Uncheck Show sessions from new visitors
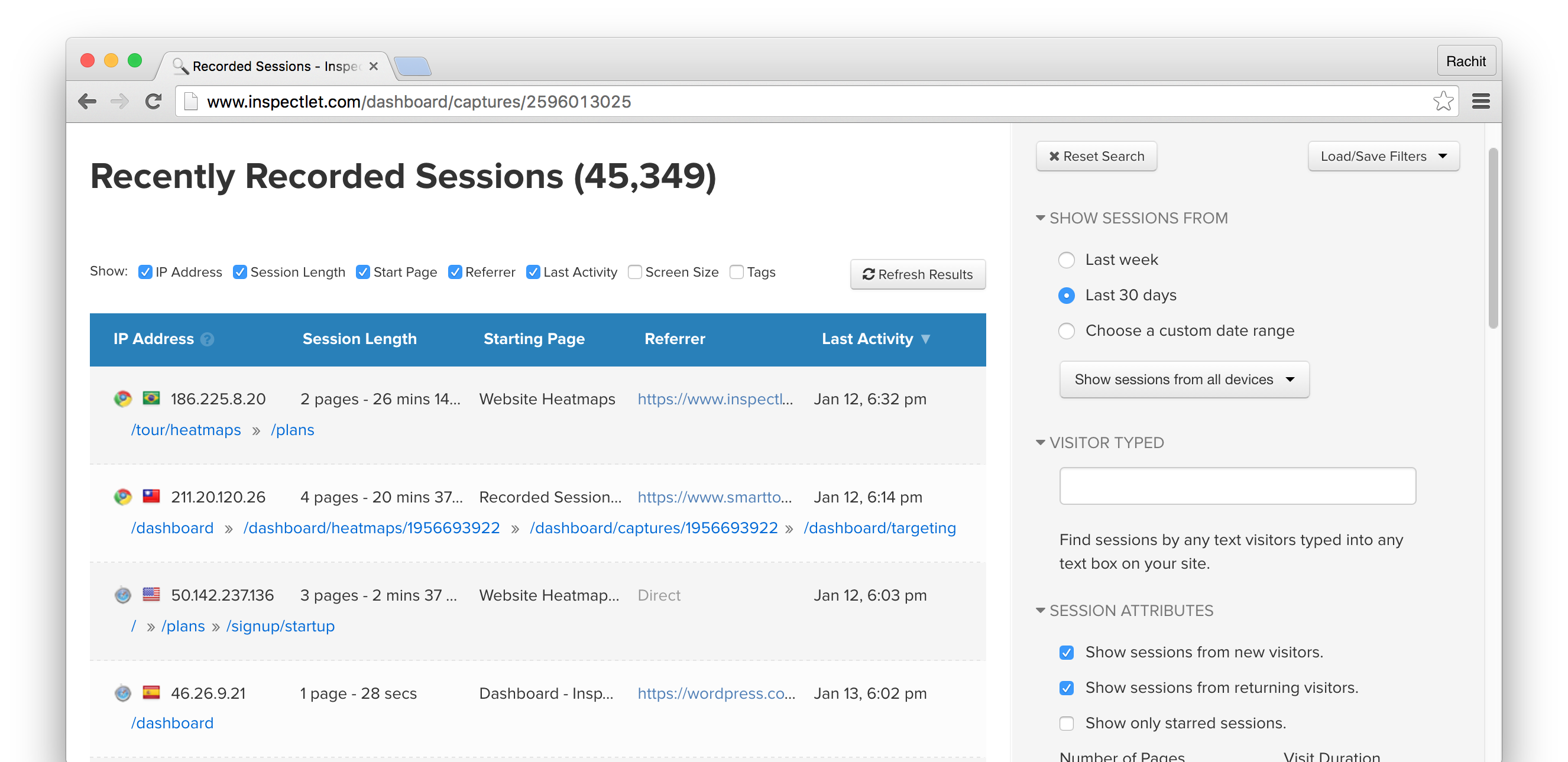 pos(1067,653)
